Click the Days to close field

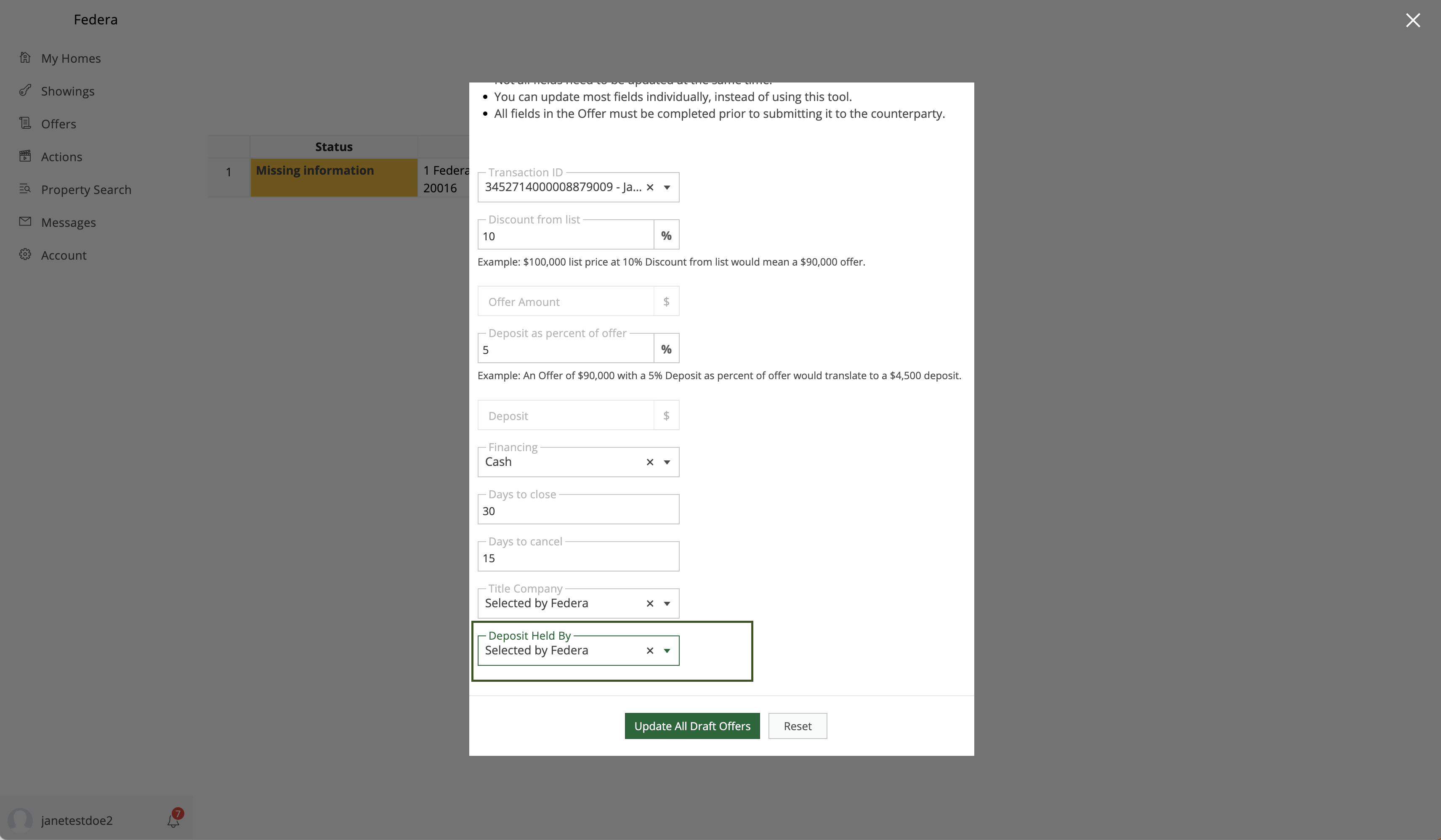(x=578, y=510)
